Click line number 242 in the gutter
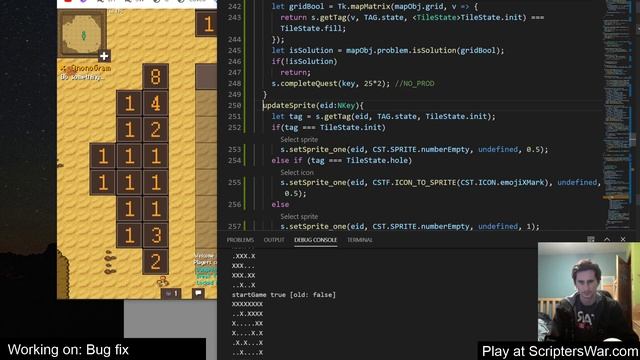The height and width of the screenshot is (360, 640). tap(235, 7)
